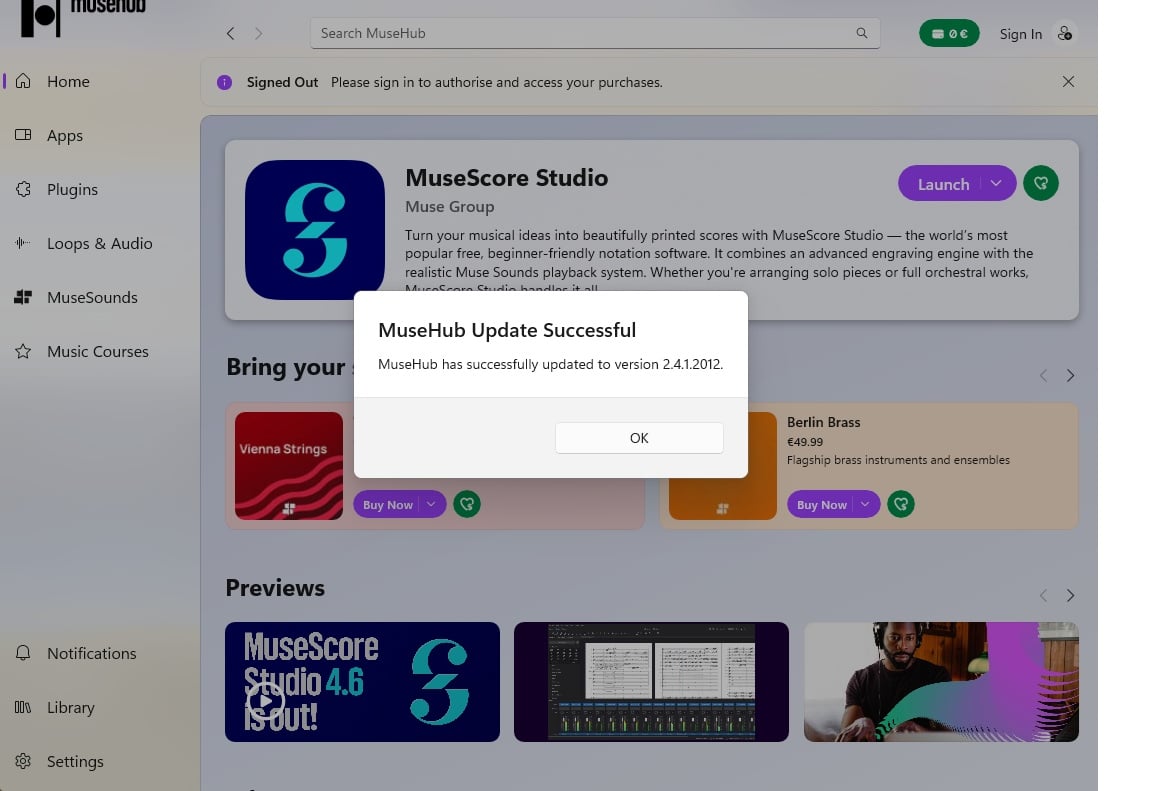1152x791 pixels.
Task: Buy Now for Berlin Brass
Action: (x=821, y=505)
